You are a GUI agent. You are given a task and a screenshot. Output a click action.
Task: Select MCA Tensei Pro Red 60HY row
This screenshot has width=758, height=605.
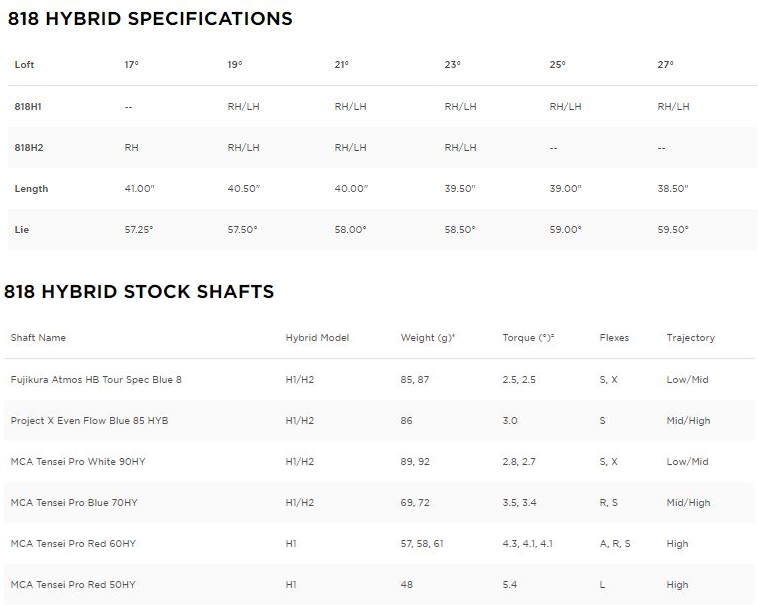[379, 544]
